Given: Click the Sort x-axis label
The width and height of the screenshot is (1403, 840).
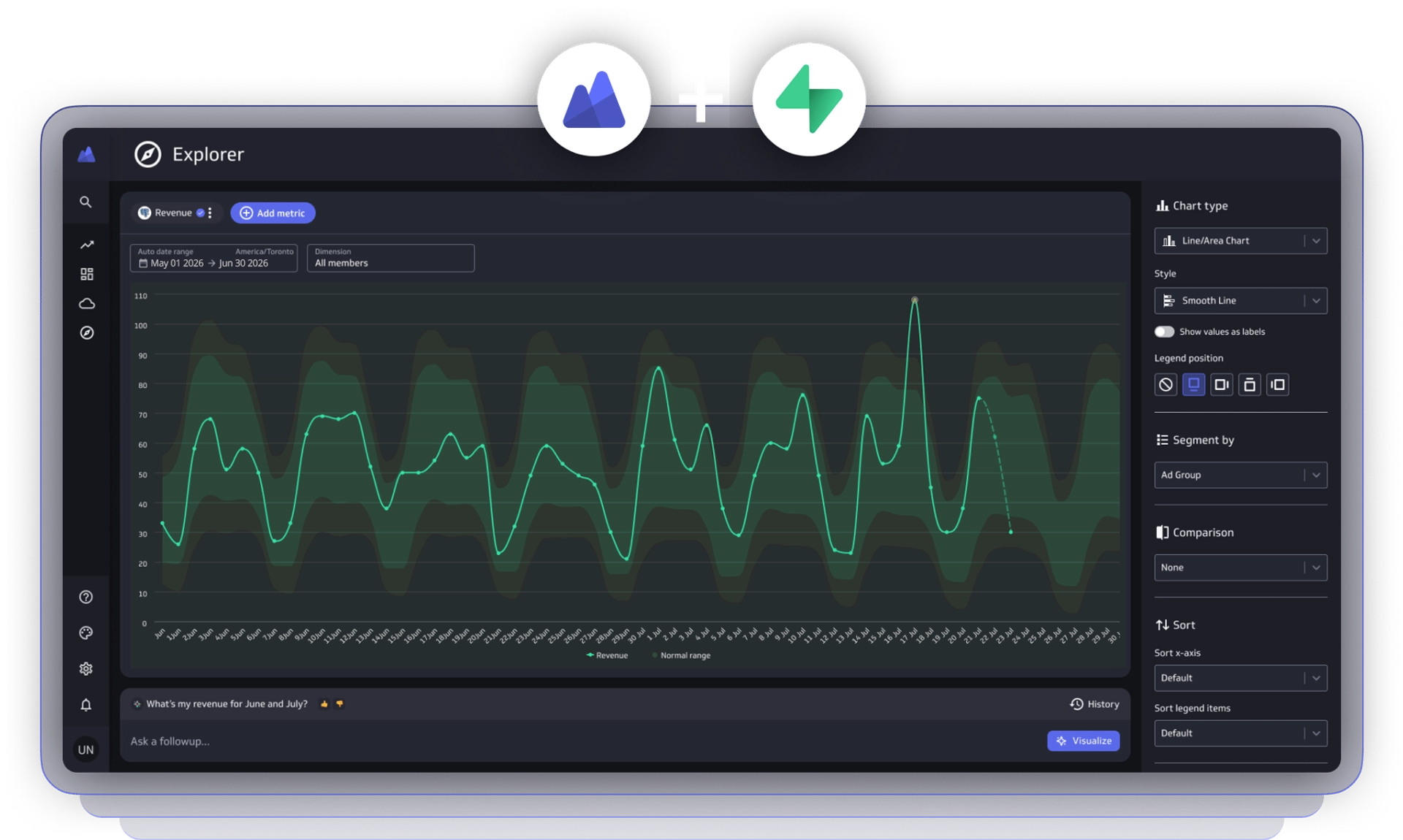Looking at the screenshot, I should [1177, 653].
